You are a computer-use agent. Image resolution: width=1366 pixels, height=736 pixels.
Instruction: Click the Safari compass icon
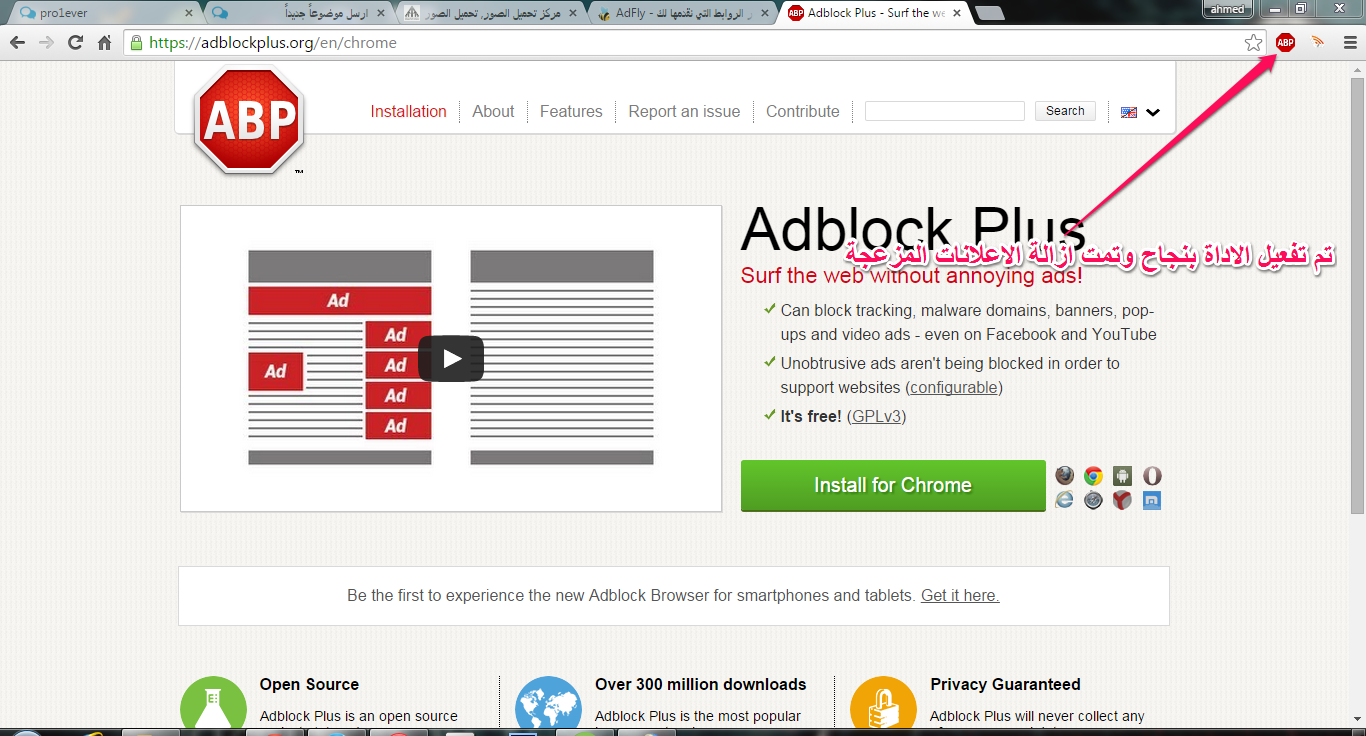click(1093, 500)
